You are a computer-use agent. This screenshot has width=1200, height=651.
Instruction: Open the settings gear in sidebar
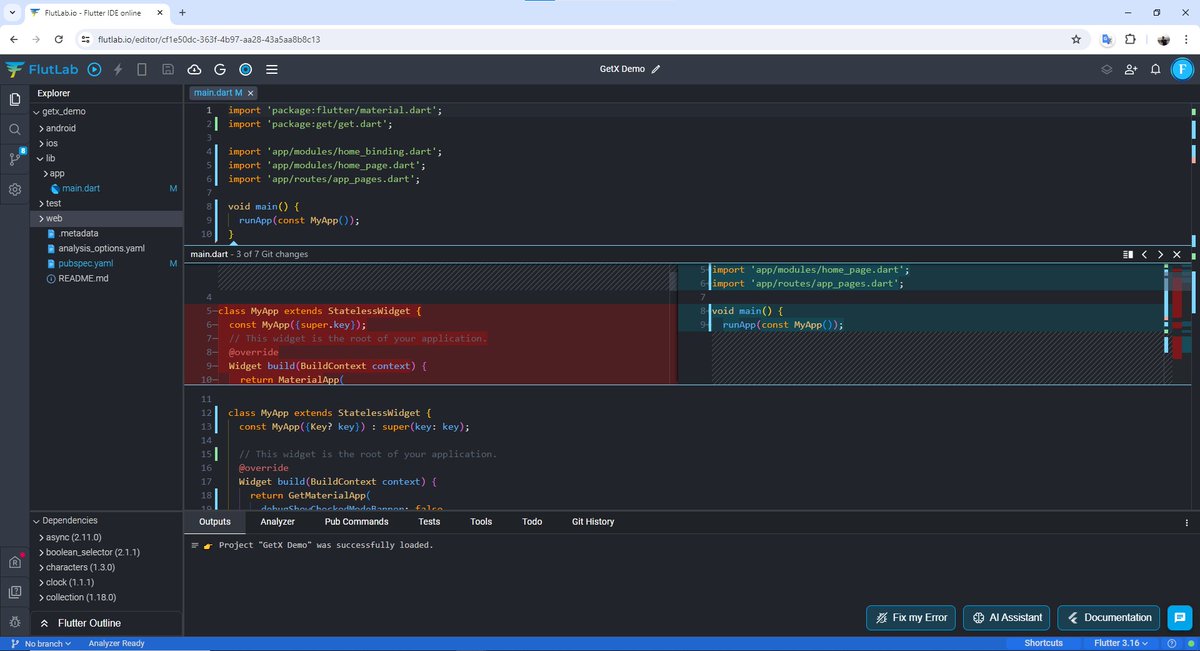click(15, 189)
